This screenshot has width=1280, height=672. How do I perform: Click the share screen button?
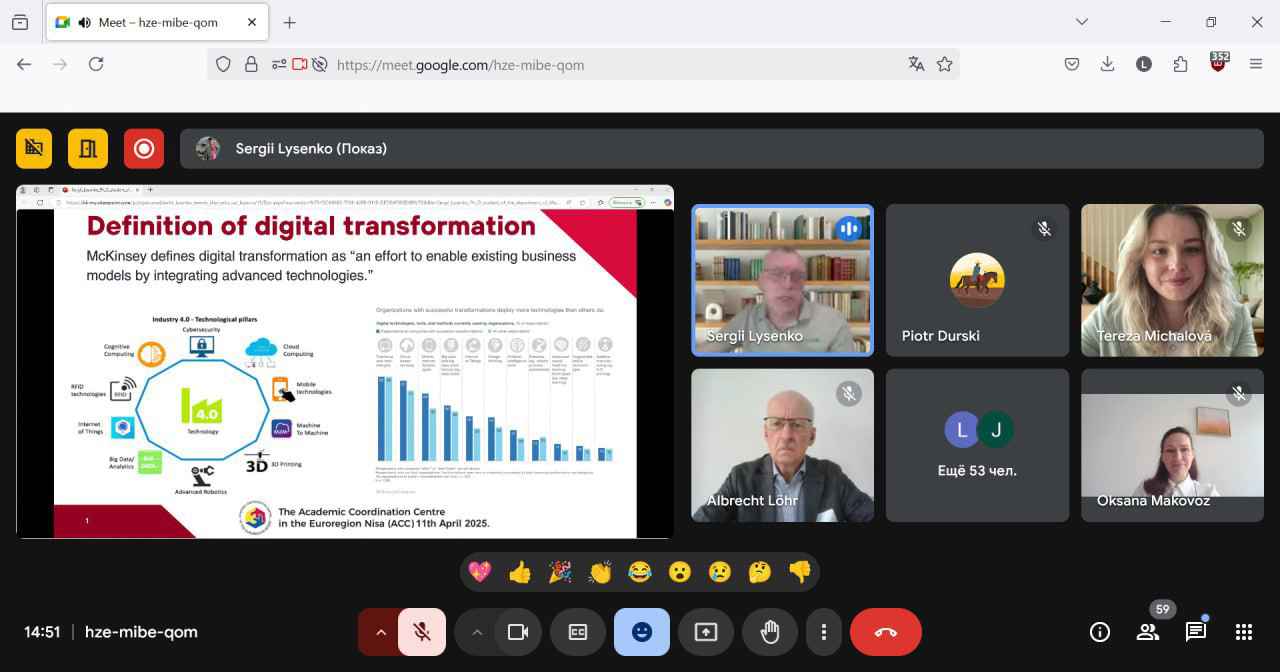(705, 632)
